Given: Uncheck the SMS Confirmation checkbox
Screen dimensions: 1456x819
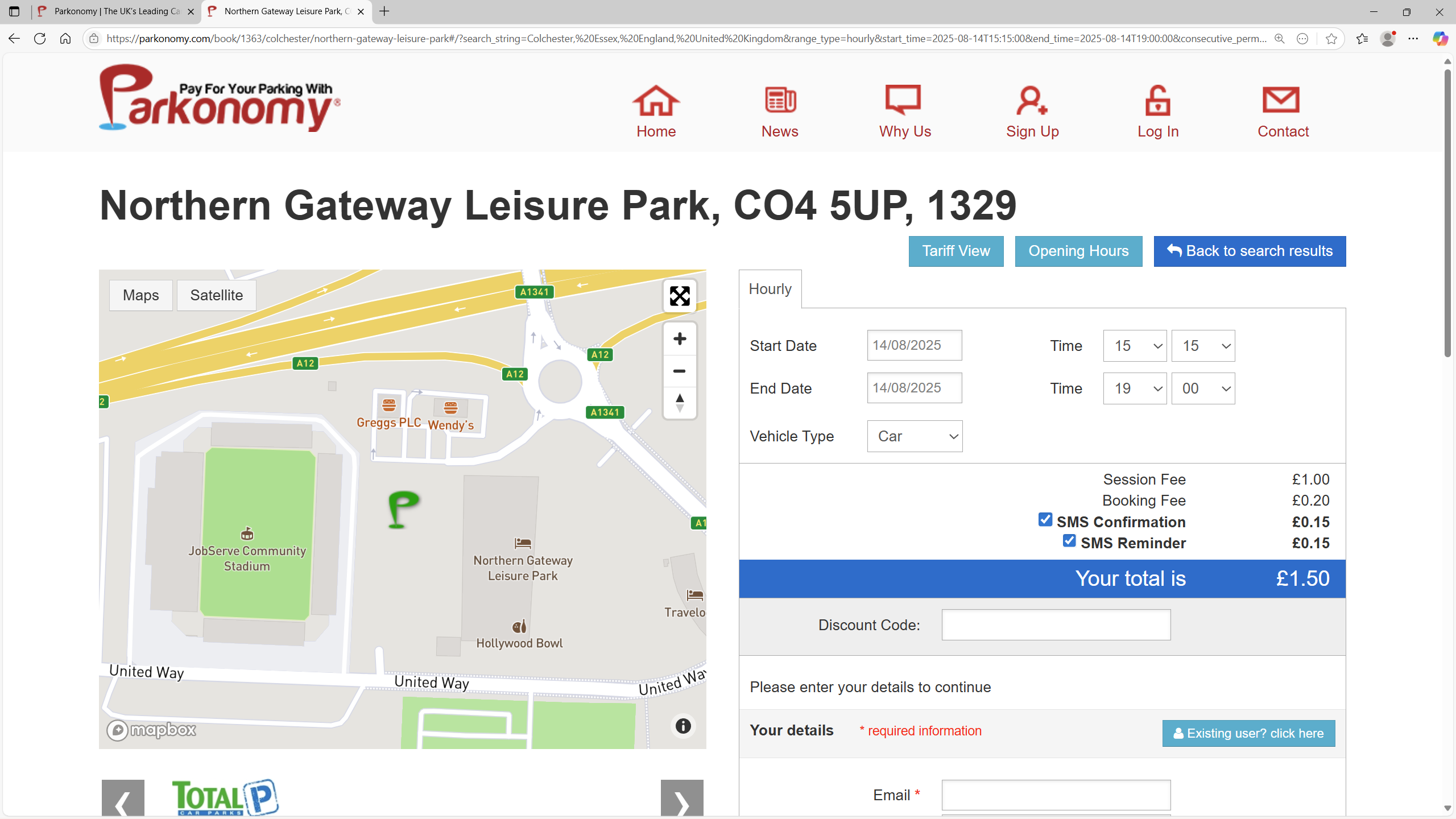Looking at the screenshot, I should click(x=1045, y=519).
